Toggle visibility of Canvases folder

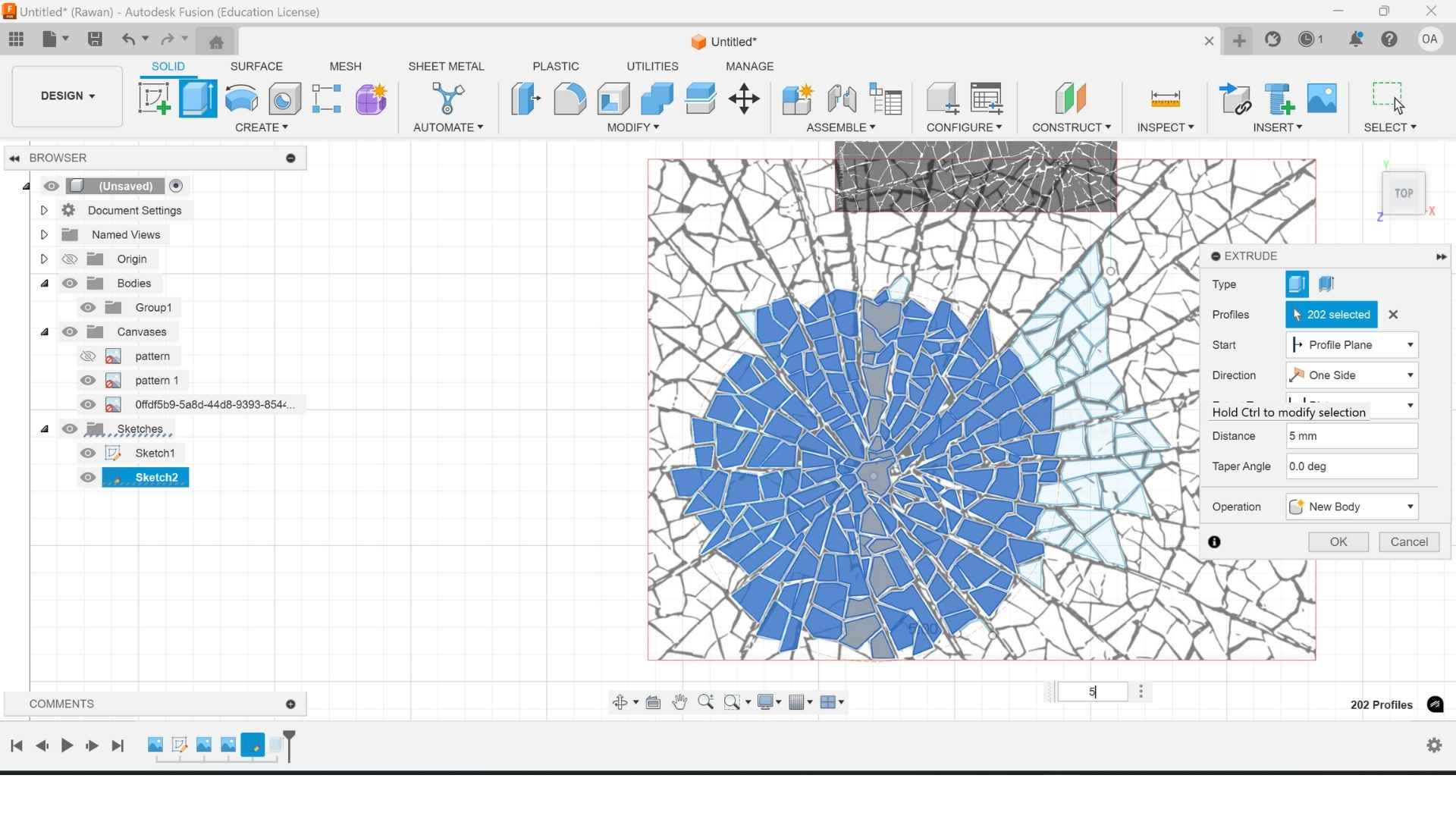(70, 332)
